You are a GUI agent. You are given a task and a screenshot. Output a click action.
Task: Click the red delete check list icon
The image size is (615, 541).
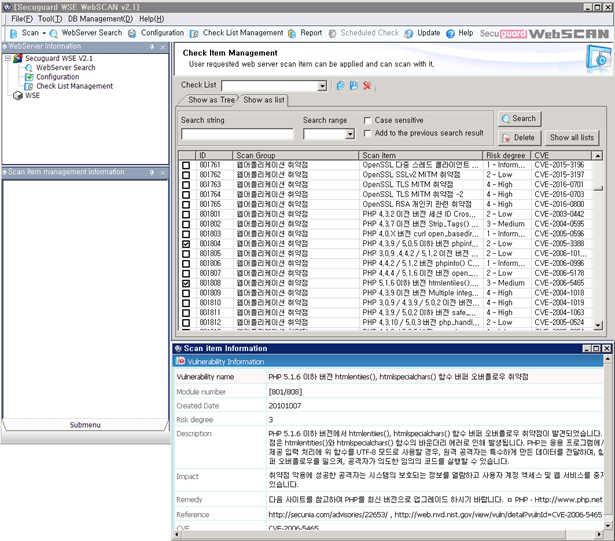(367, 85)
